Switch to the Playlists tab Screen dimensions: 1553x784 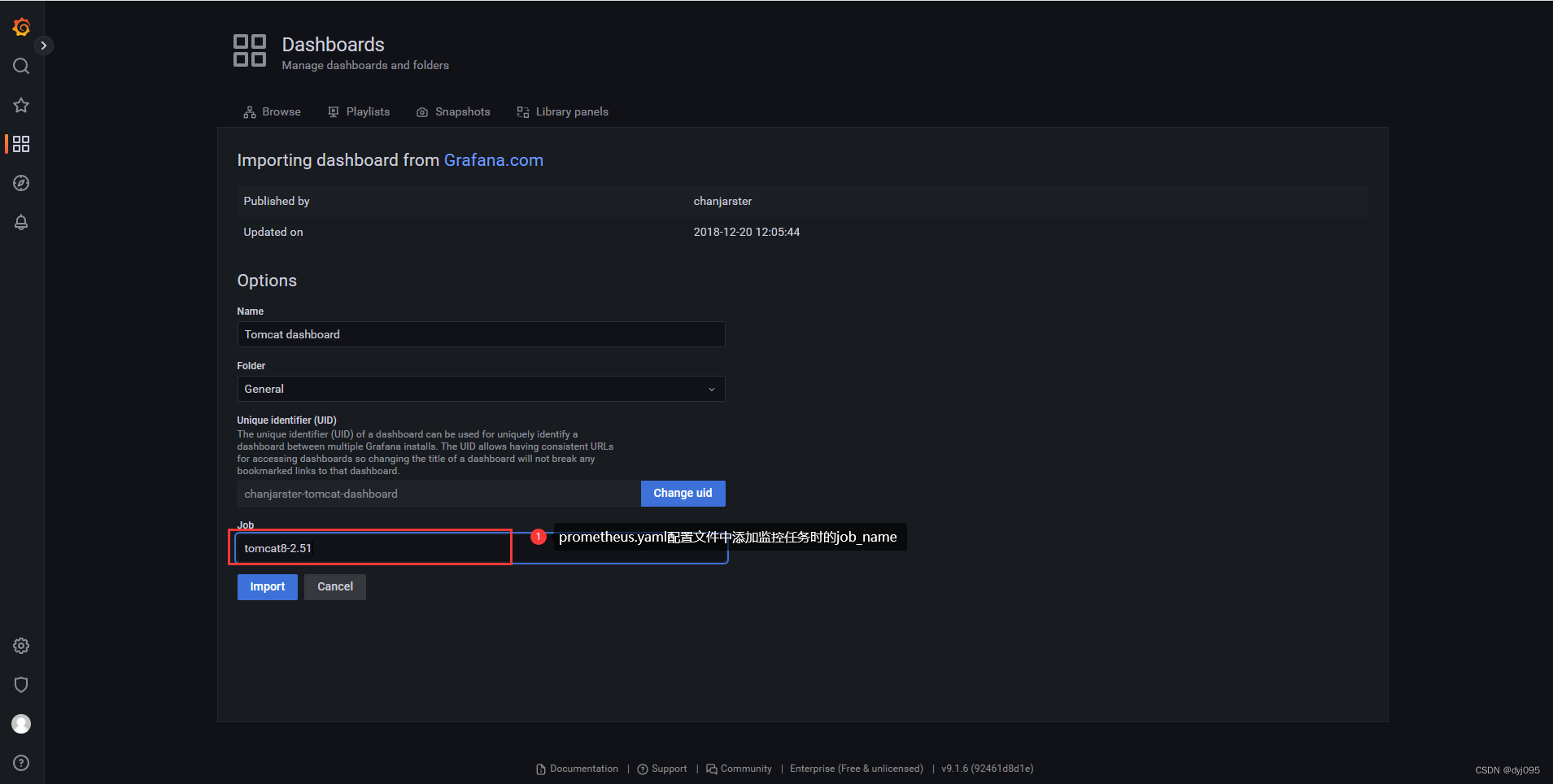tap(359, 111)
